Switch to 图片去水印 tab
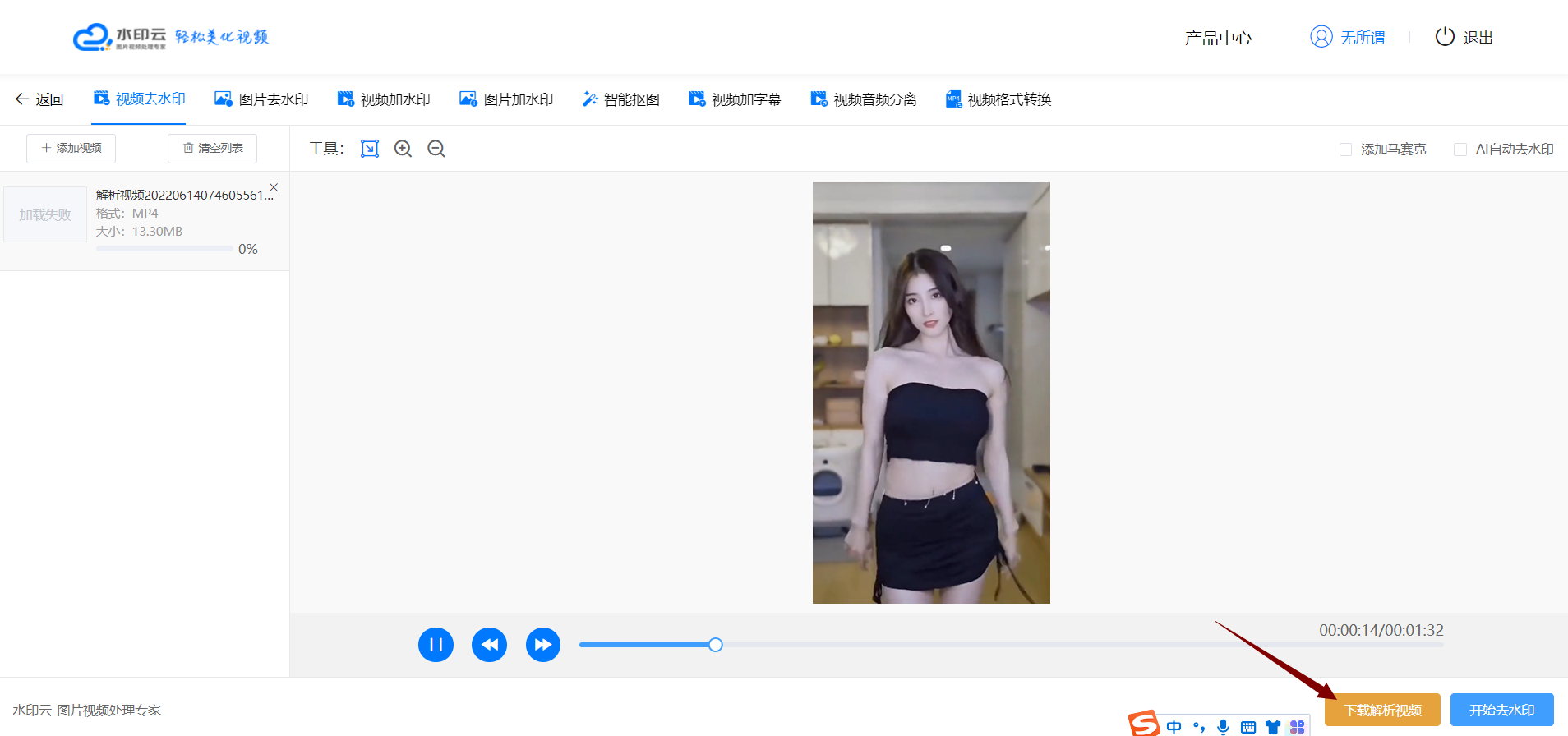The width and height of the screenshot is (1568, 736). coord(261,99)
